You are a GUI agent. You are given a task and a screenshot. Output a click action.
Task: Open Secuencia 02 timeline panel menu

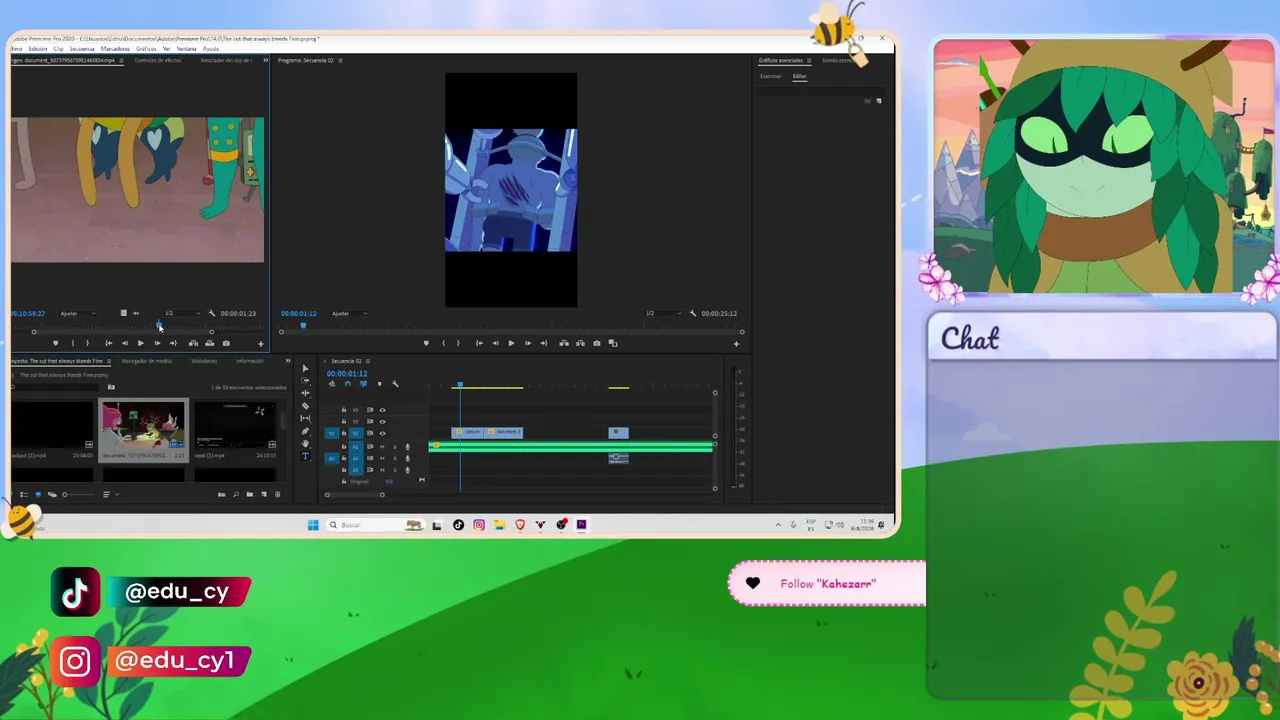(x=367, y=361)
